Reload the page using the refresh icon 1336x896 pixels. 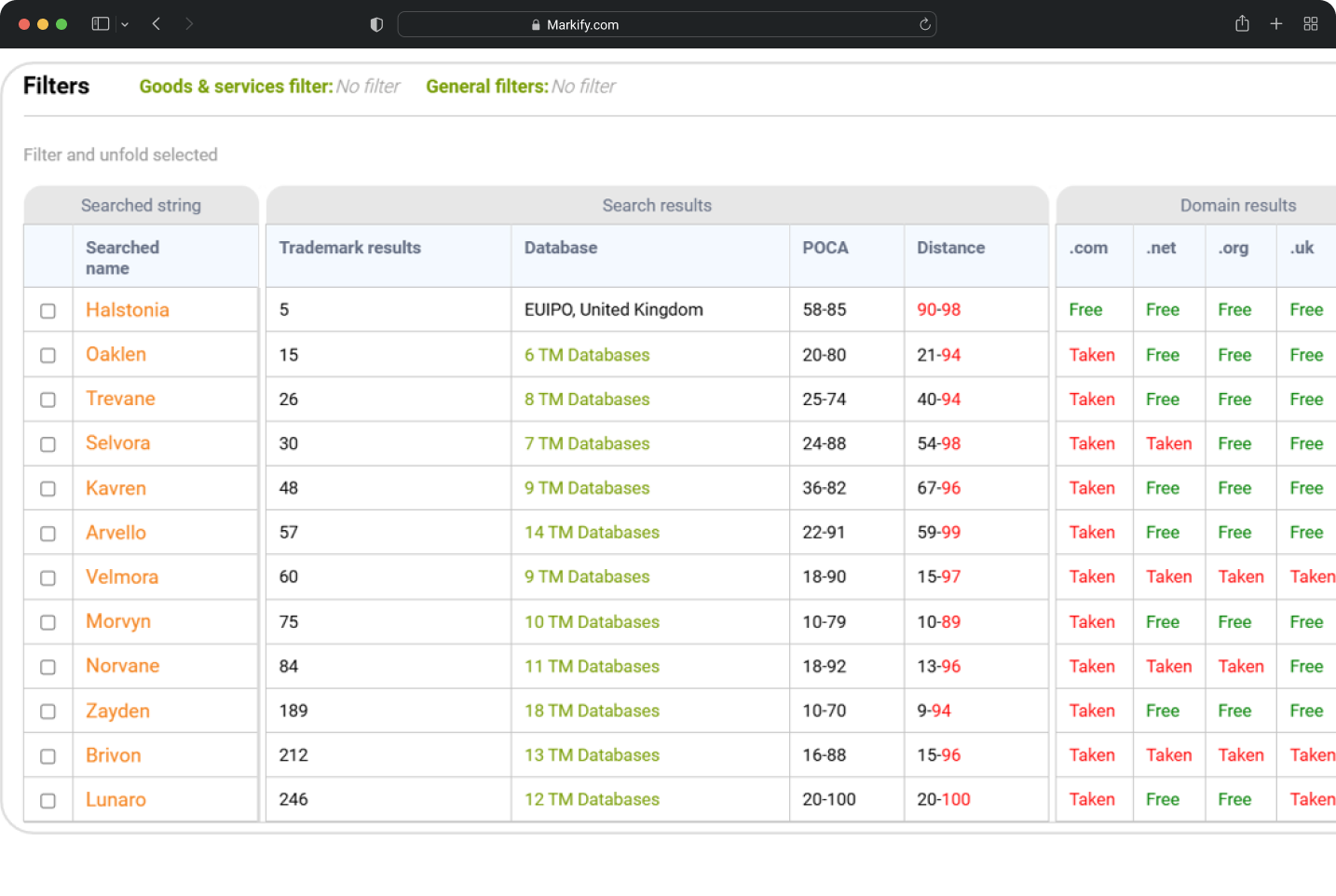pos(925,25)
